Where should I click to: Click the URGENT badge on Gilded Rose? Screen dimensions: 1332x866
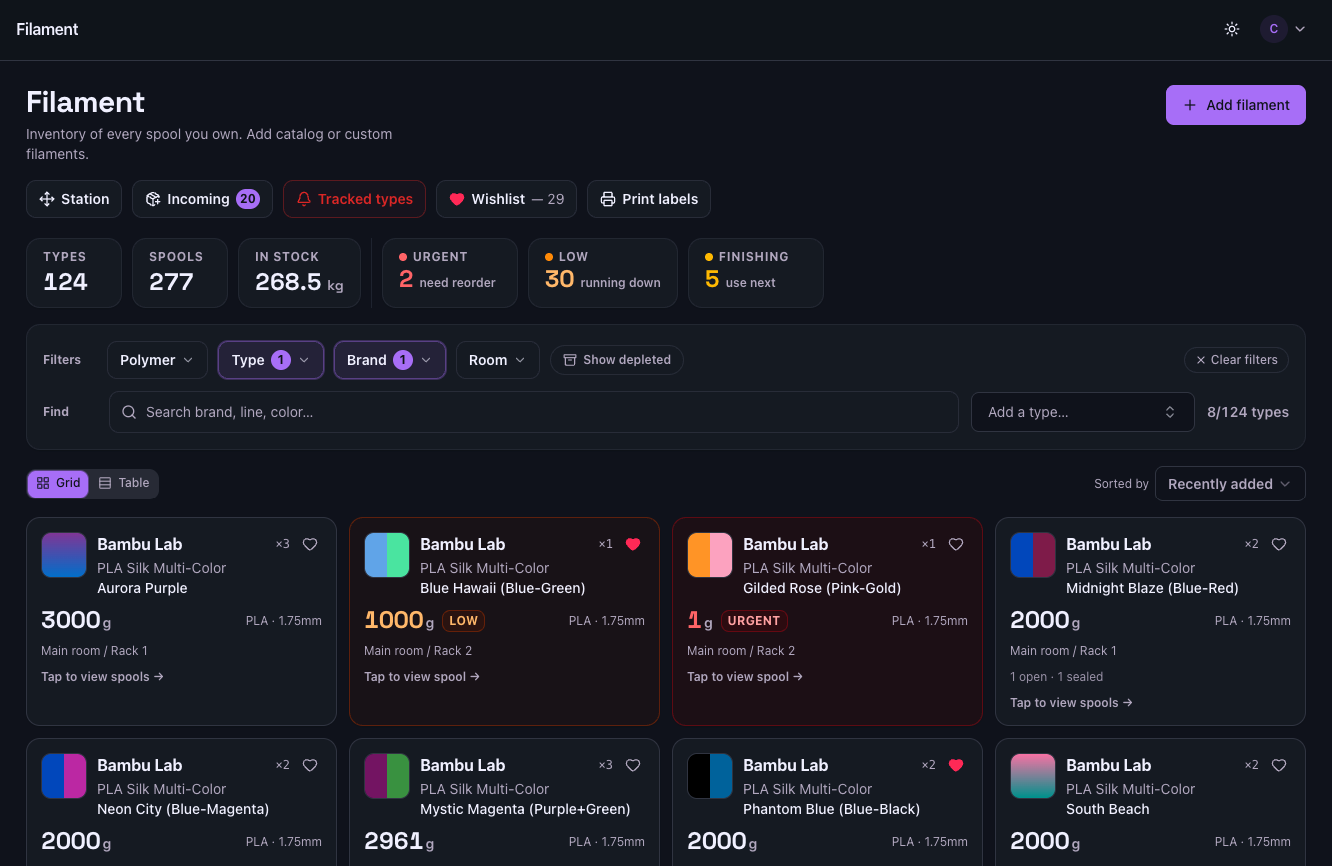tap(754, 621)
